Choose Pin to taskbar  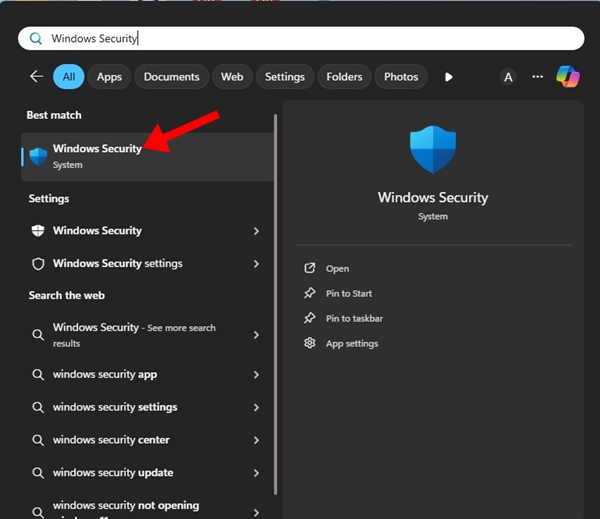354,318
